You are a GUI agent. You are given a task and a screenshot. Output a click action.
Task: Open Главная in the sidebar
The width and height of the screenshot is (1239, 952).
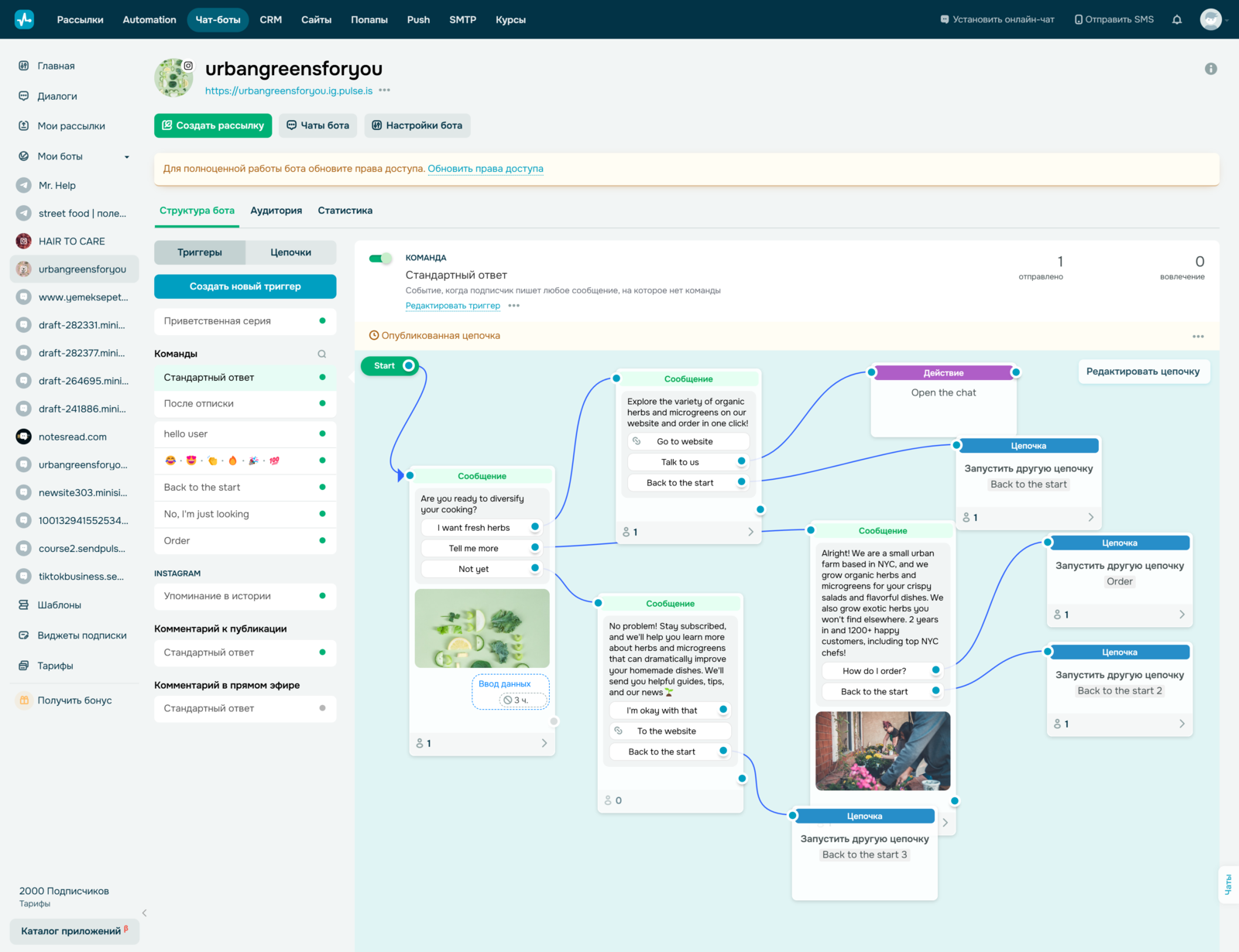pos(56,66)
